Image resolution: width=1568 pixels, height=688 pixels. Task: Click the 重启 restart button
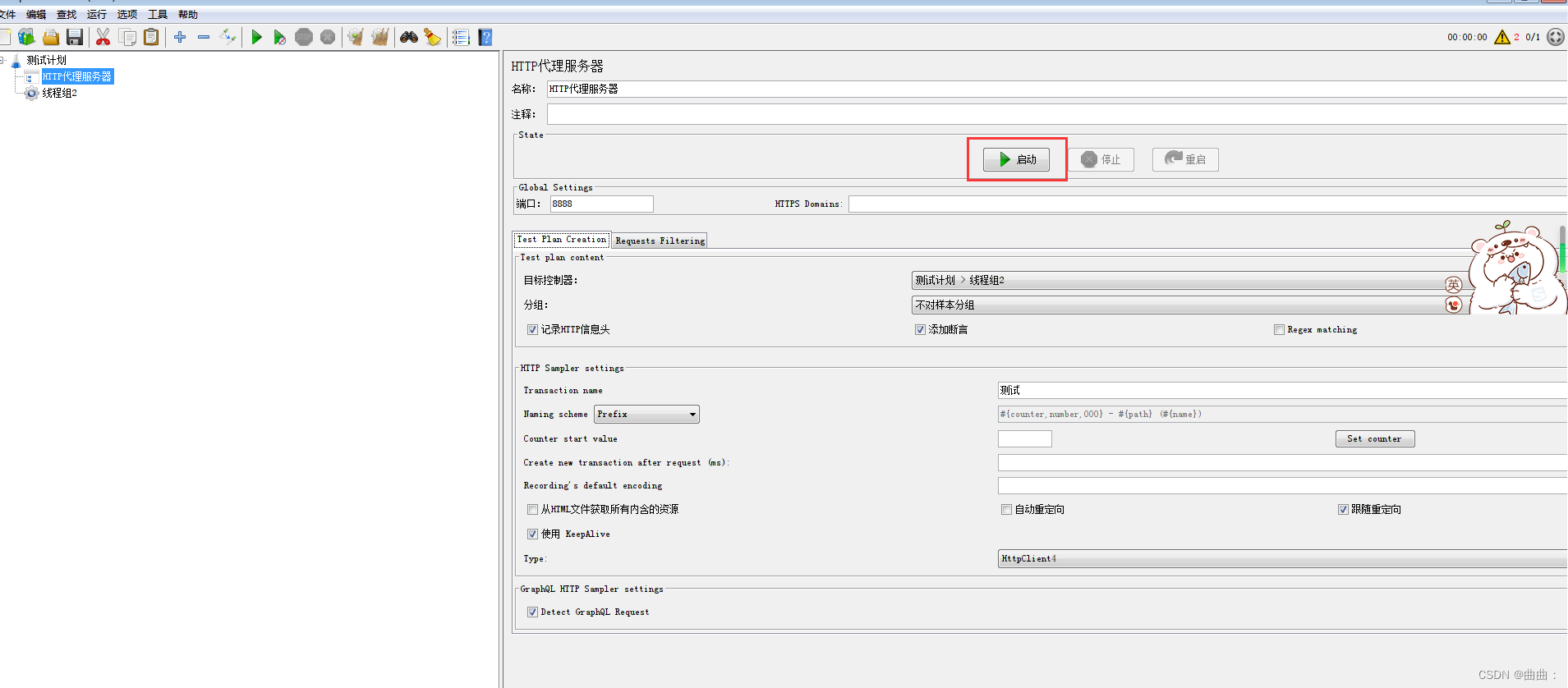click(1185, 159)
